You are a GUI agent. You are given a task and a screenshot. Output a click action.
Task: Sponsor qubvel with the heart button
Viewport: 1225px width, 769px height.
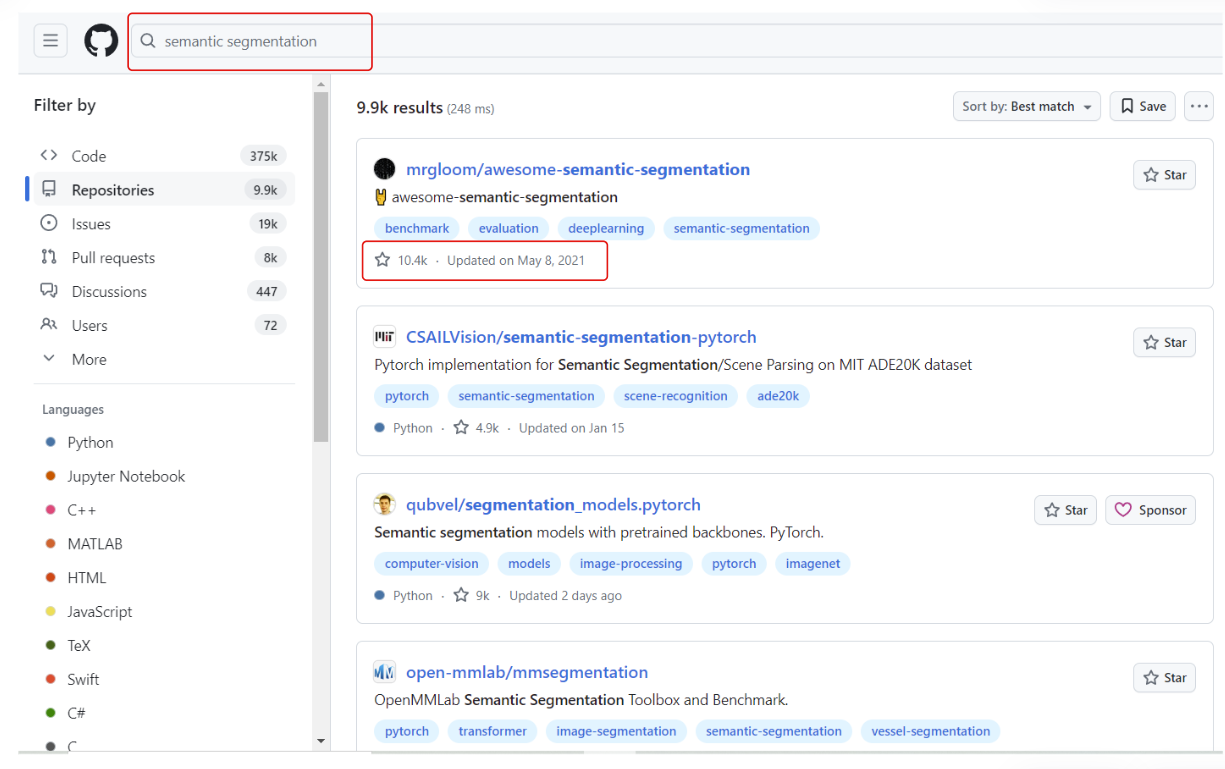click(x=1150, y=510)
